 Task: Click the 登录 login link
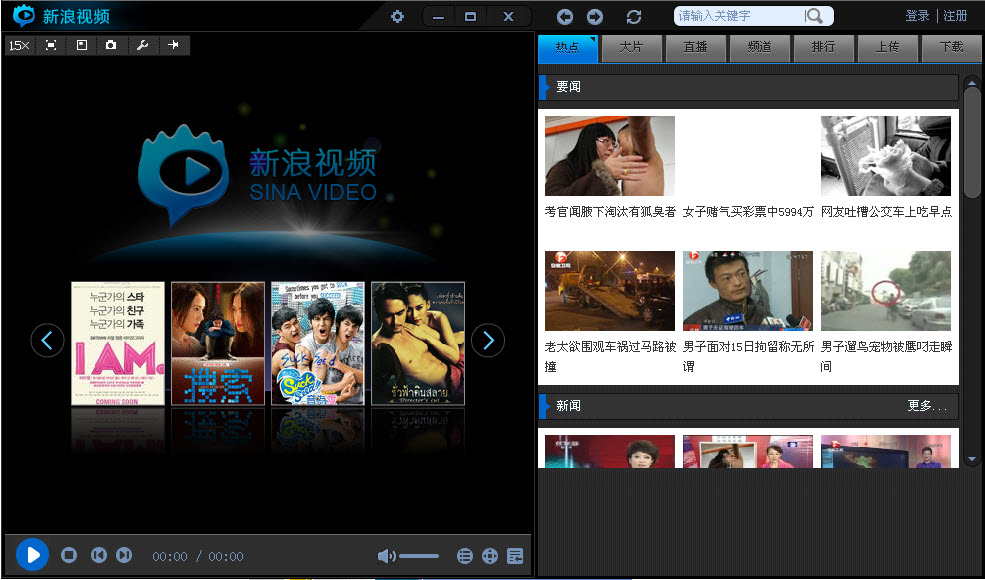(917, 16)
